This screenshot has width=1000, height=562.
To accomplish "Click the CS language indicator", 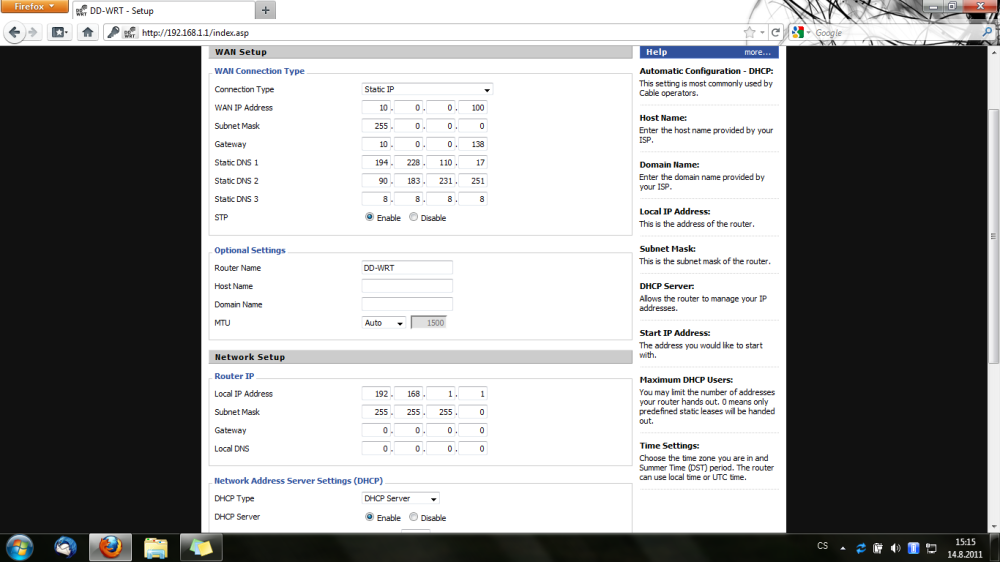I will click(x=823, y=546).
